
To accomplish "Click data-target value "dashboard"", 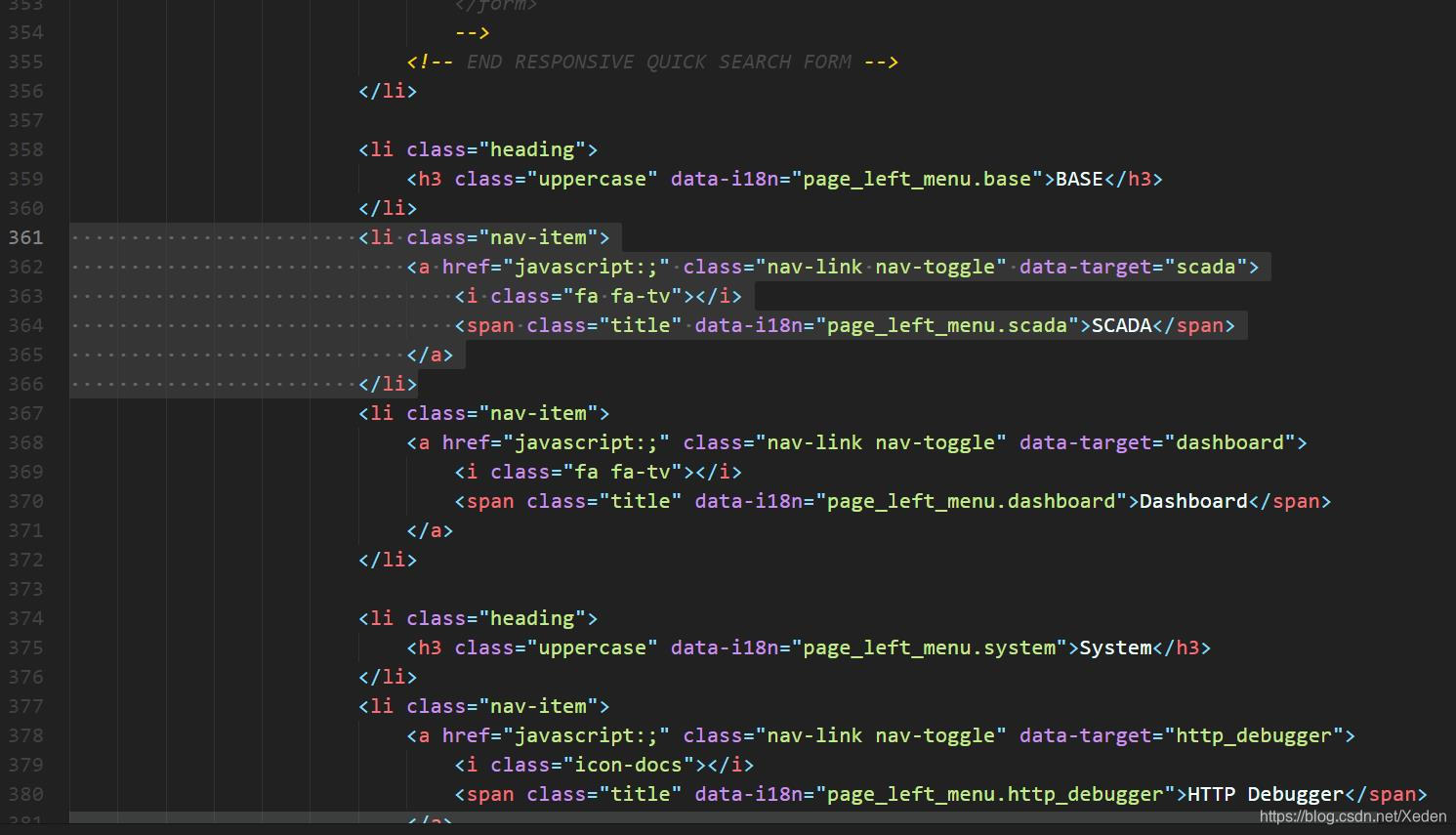I will (1229, 442).
